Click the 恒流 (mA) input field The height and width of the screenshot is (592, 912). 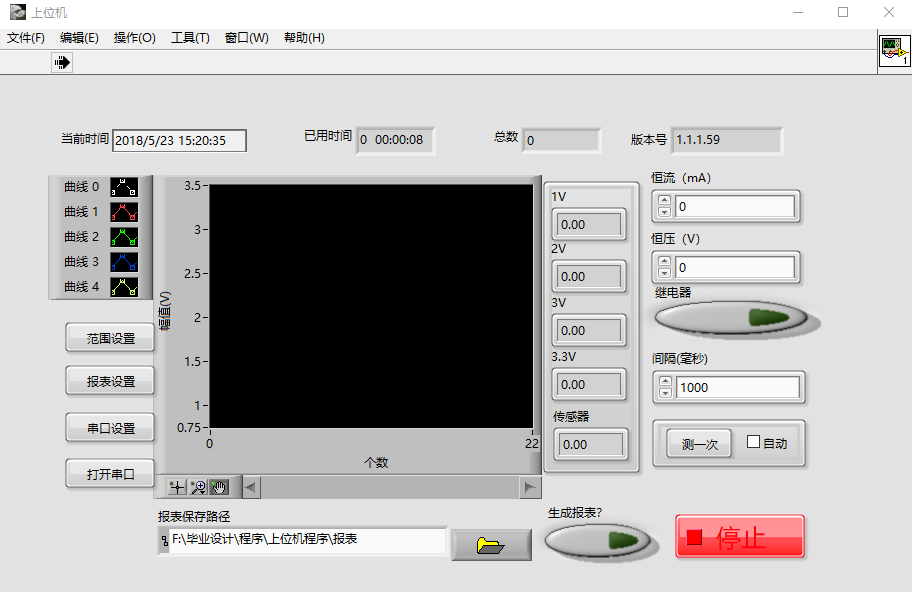point(735,206)
